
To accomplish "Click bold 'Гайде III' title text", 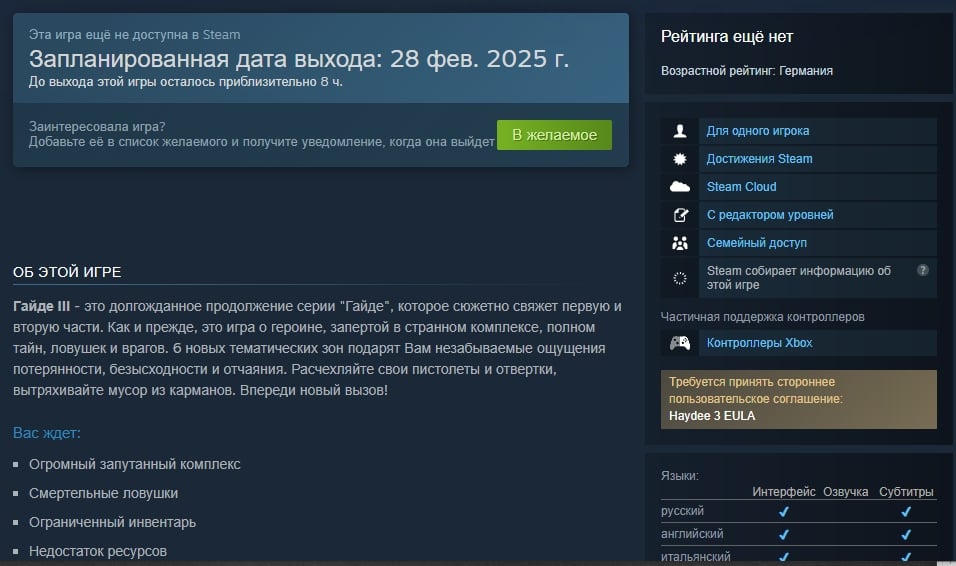I will pyautogui.click(x=41, y=306).
